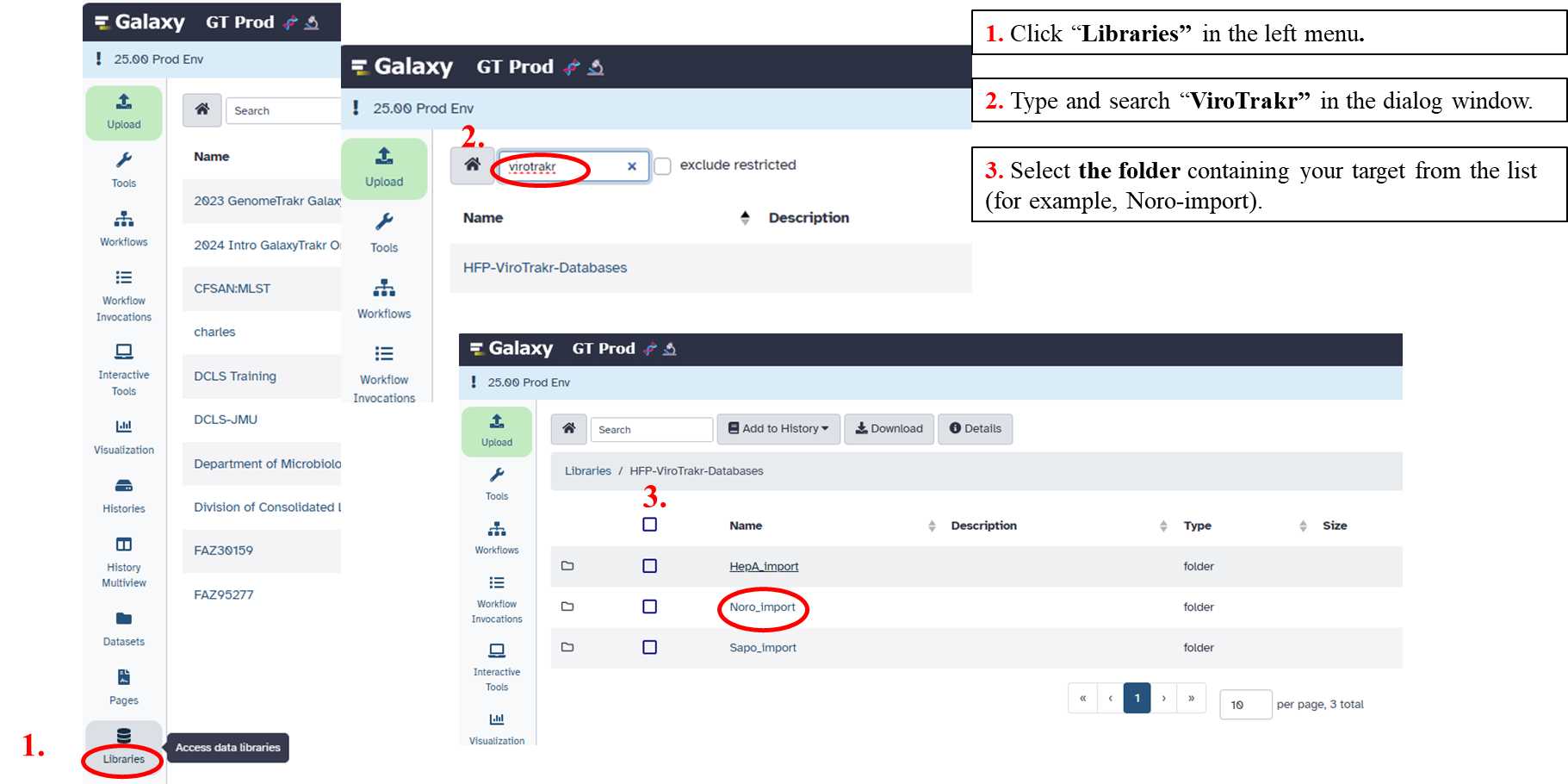Open the HepA_import folder icon
The width and height of the screenshot is (1568, 784).
567,566
